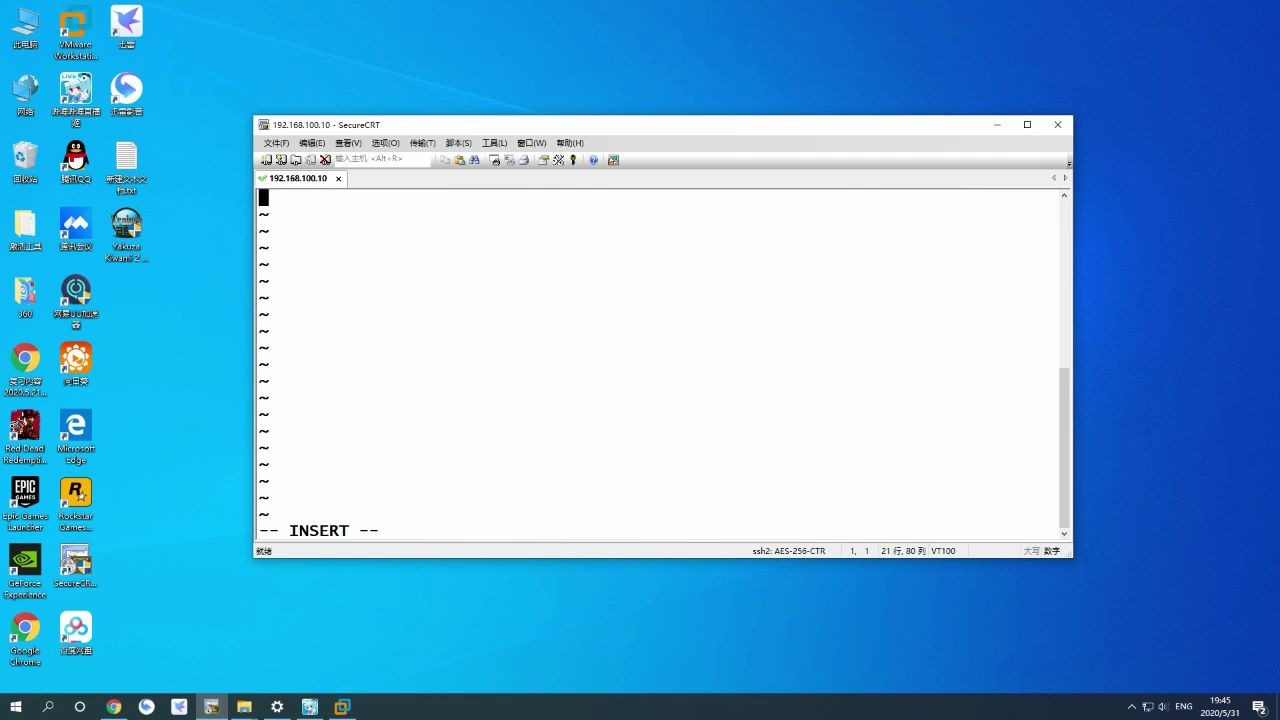
Task: Select the 腾讯QQ penguin desktop icon
Action: [x=75, y=162]
